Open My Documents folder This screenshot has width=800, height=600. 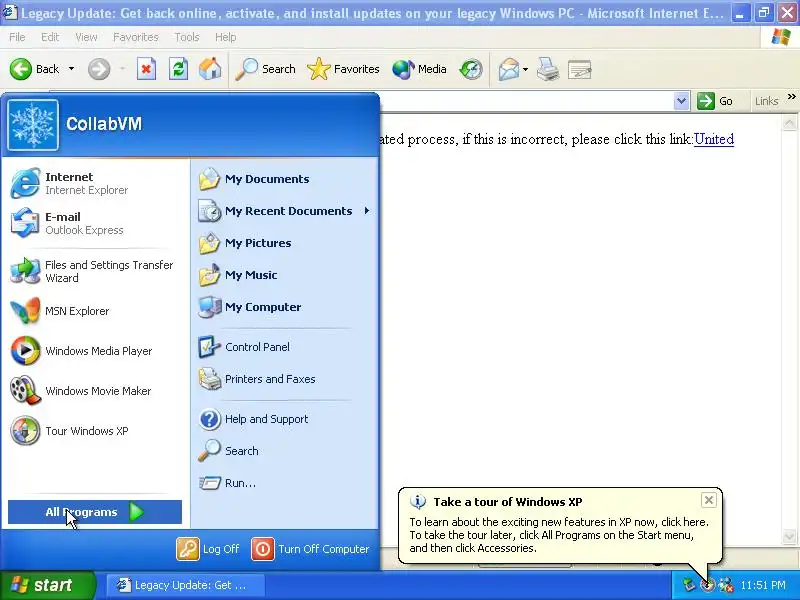click(x=284, y=179)
